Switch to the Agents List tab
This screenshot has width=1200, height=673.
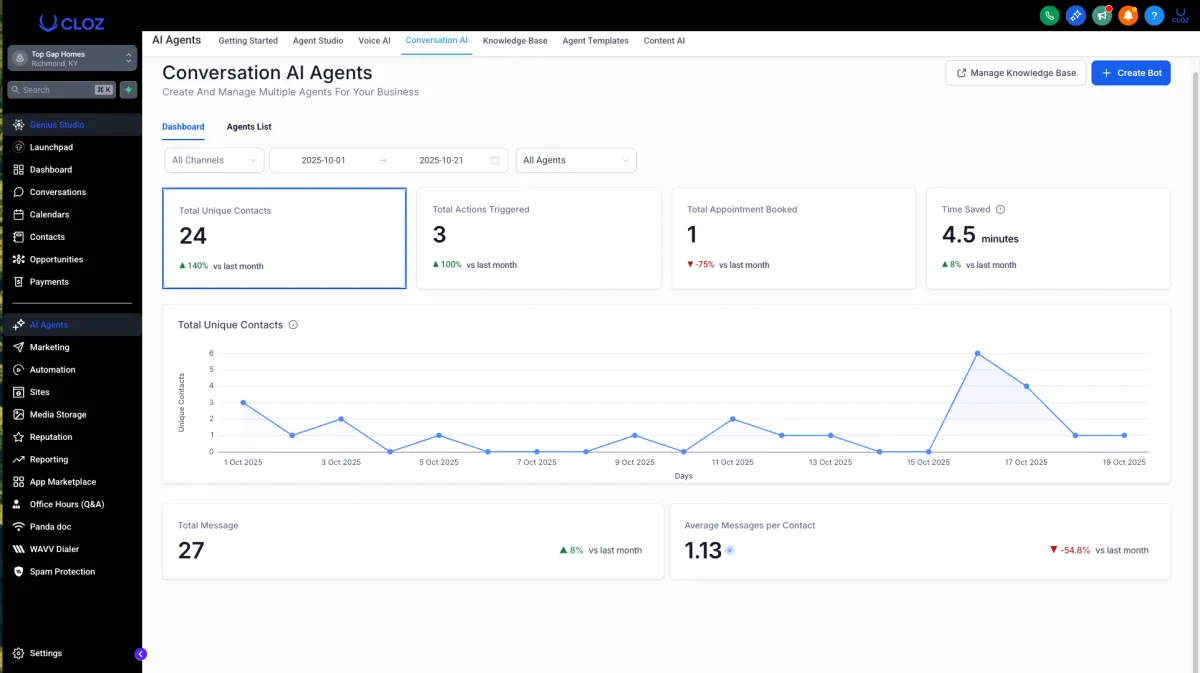pos(249,127)
